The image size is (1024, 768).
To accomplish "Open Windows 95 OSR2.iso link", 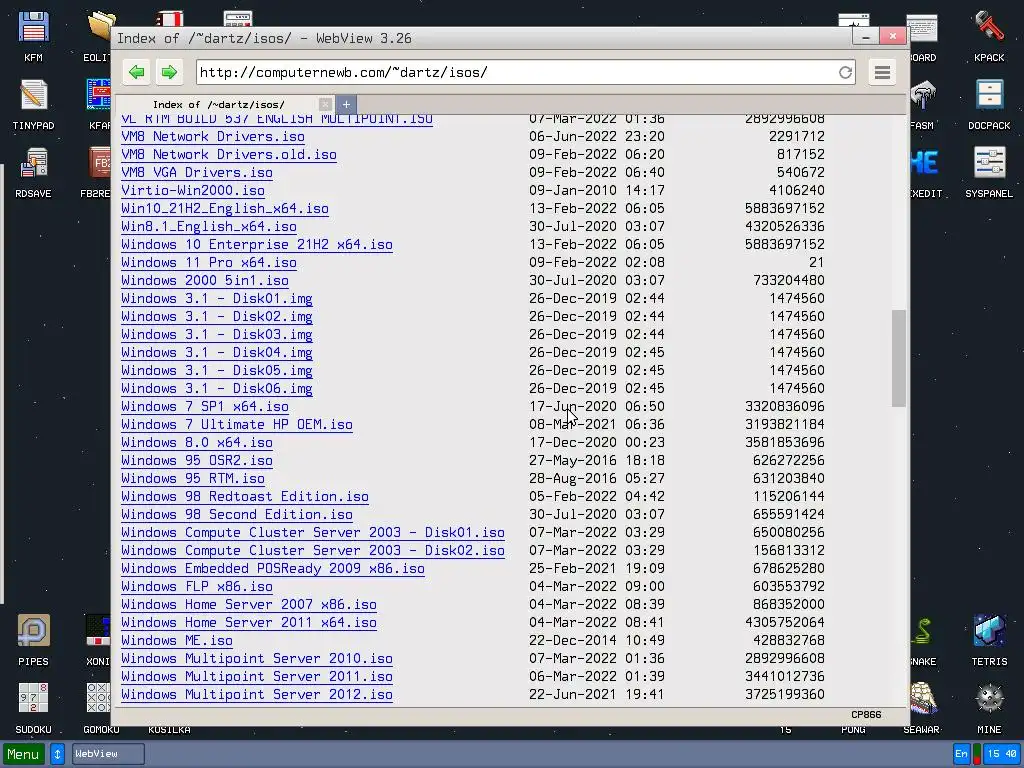I will click(x=197, y=460).
